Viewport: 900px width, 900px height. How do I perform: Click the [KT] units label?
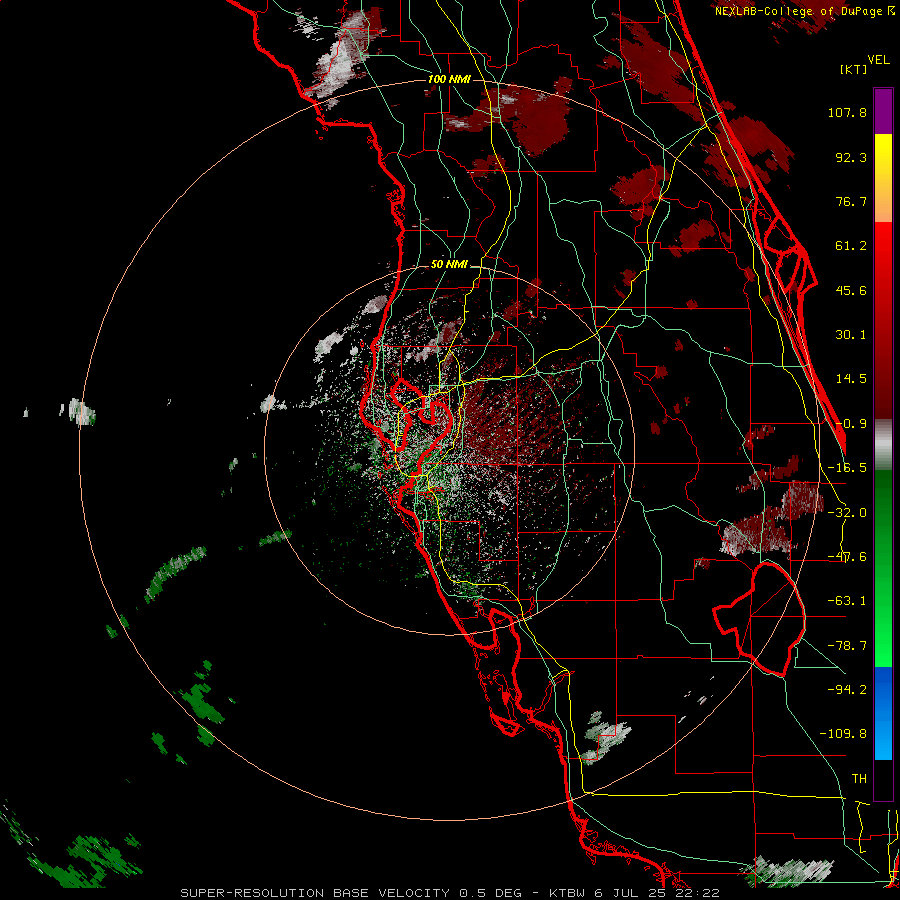(854, 69)
